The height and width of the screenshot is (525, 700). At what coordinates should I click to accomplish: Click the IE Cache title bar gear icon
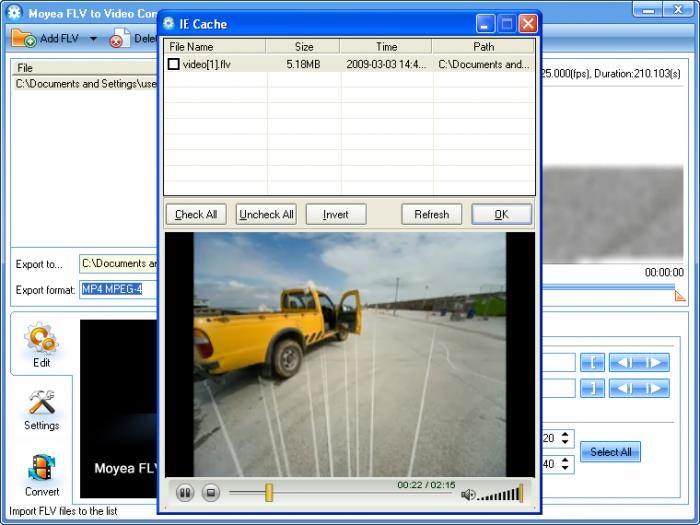(168, 24)
